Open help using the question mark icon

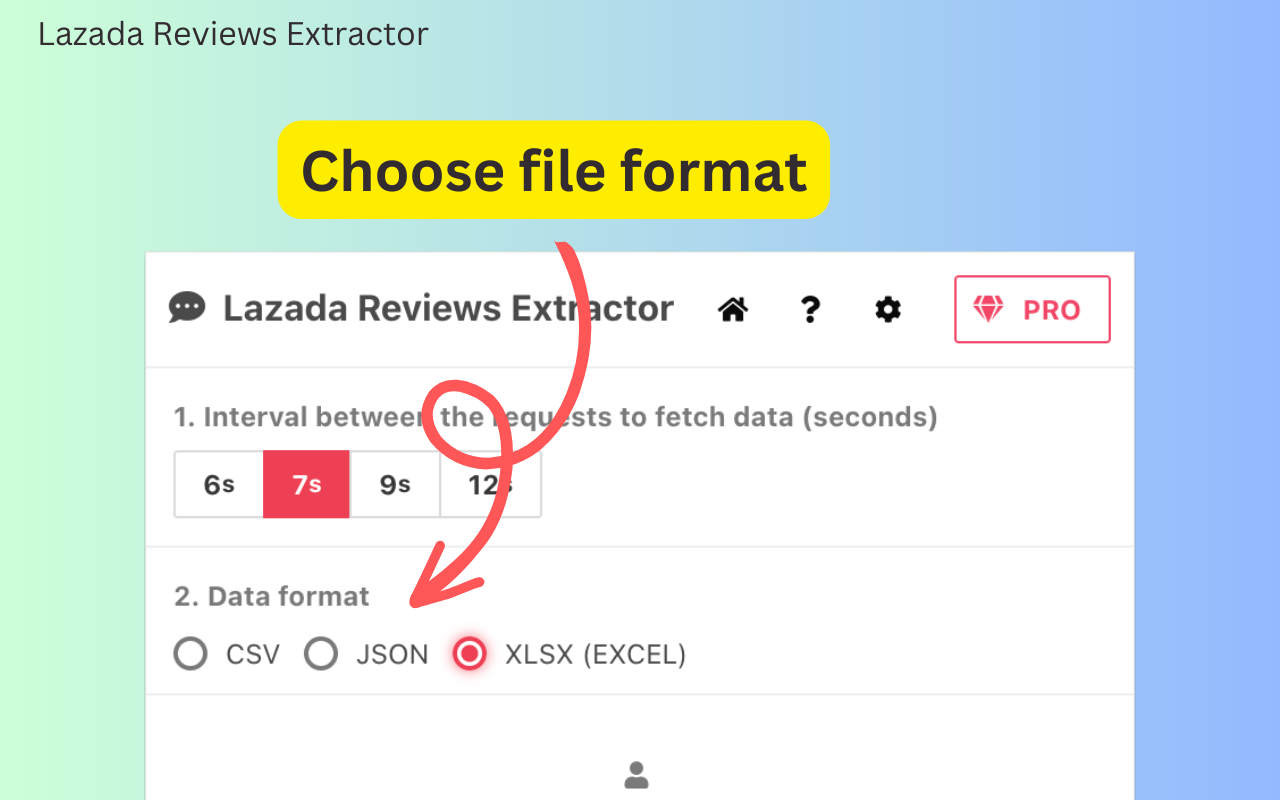(810, 310)
